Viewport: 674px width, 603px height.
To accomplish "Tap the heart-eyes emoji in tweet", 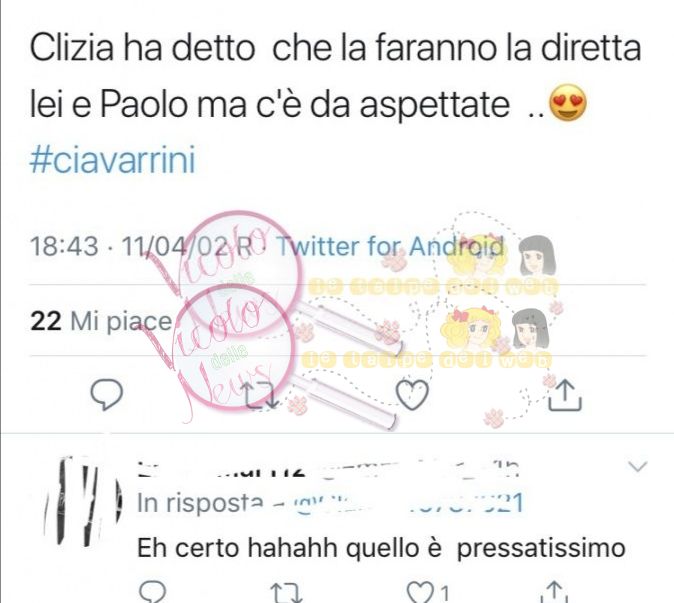I will tap(568, 102).
